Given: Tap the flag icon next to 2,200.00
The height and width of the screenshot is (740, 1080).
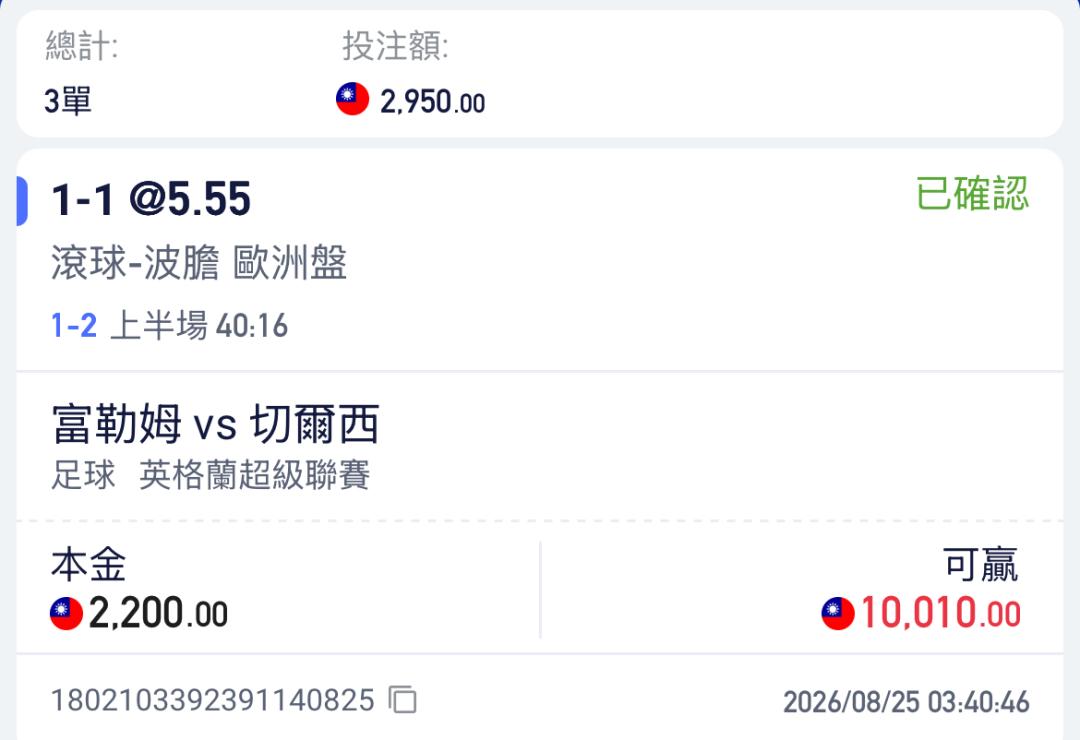Looking at the screenshot, I should coord(66,613).
